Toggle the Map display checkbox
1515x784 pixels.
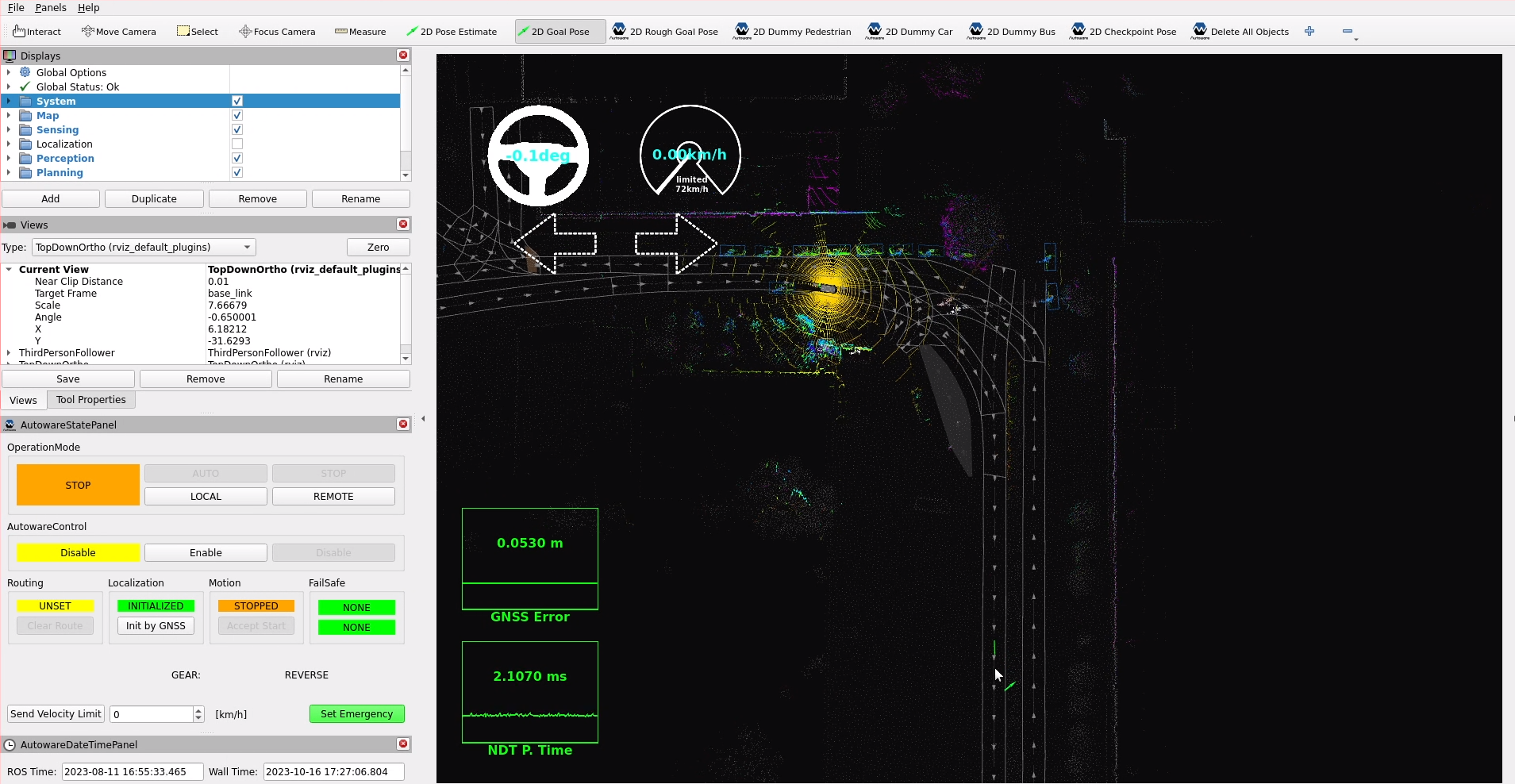coord(237,116)
